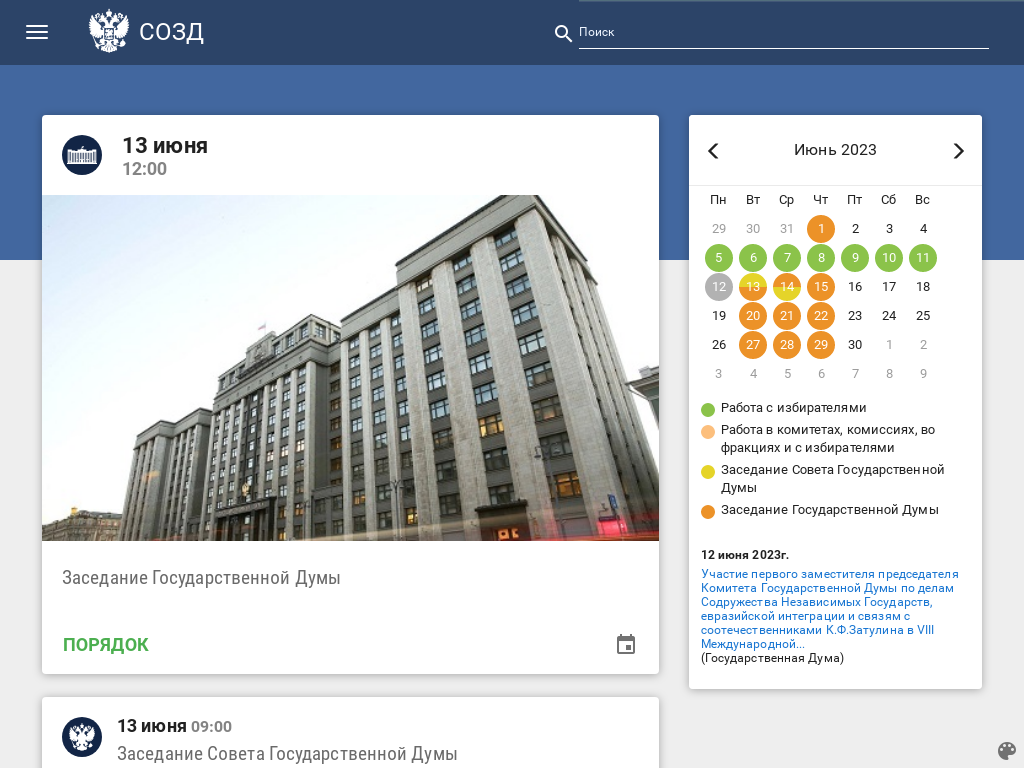Screen dimensions: 1024x768
Task: Select June 6 in the calendar
Action: pyautogui.click(x=753, y=258)
